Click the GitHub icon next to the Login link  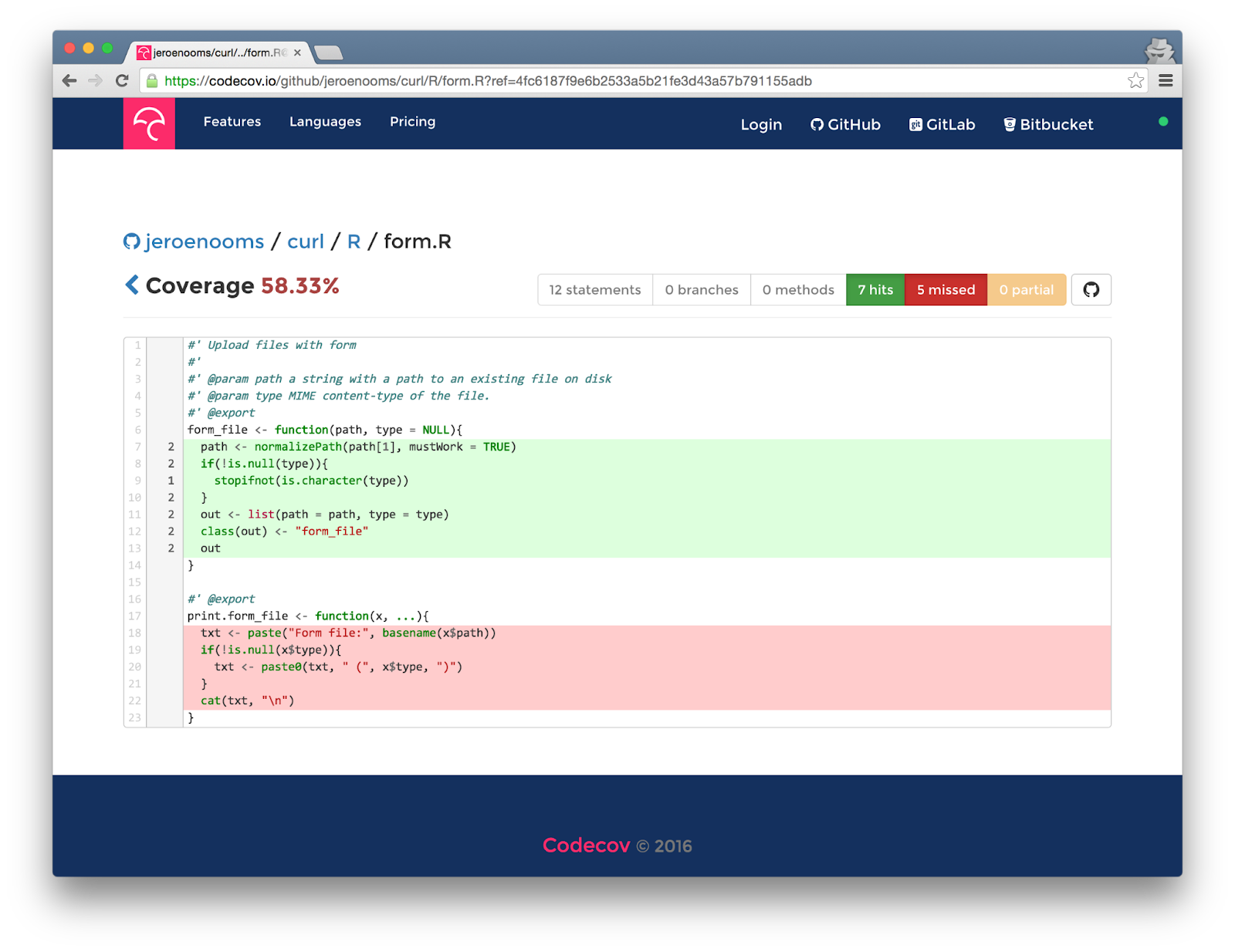(815, 123)
